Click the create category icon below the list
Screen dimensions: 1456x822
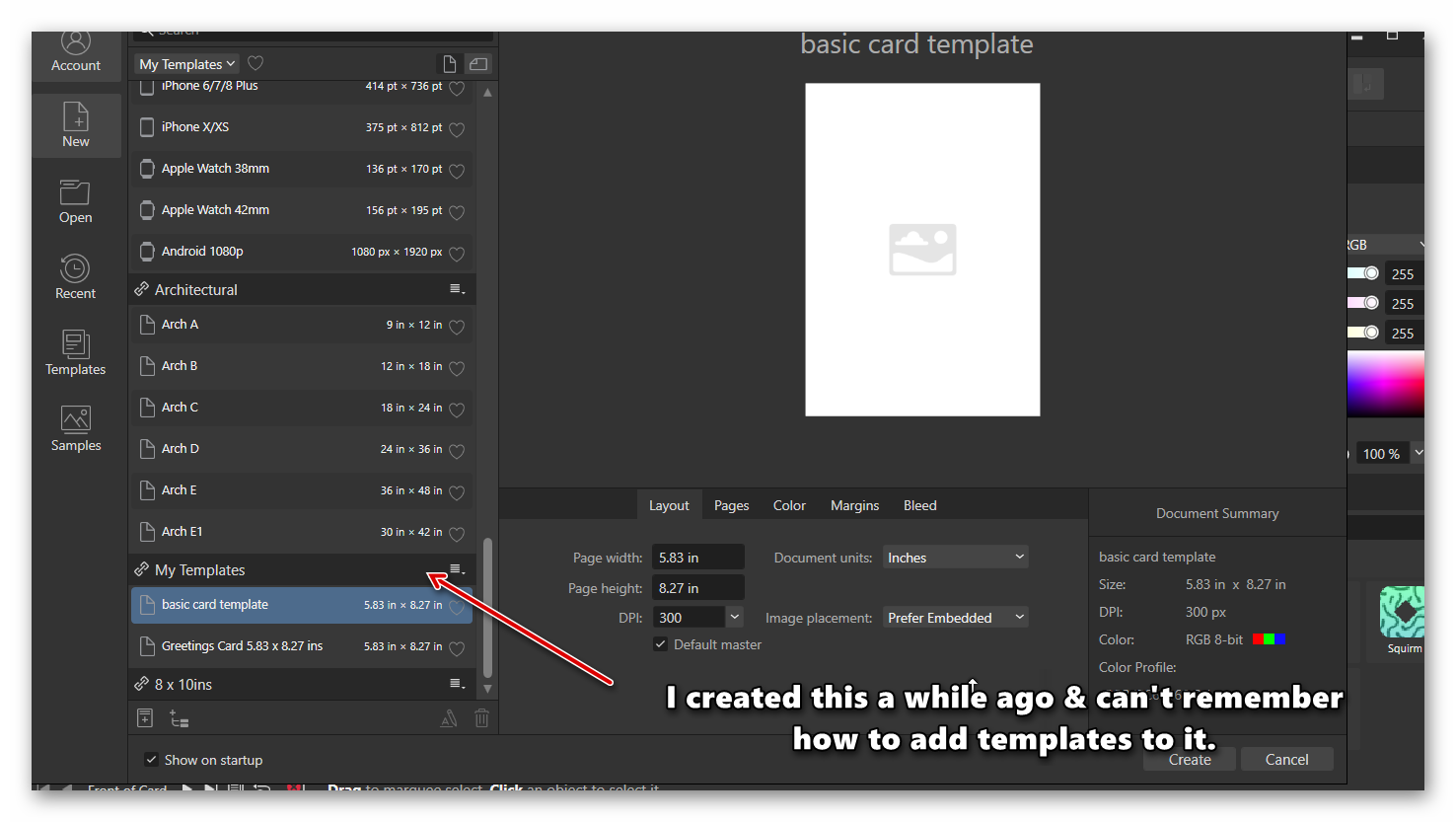179,719
